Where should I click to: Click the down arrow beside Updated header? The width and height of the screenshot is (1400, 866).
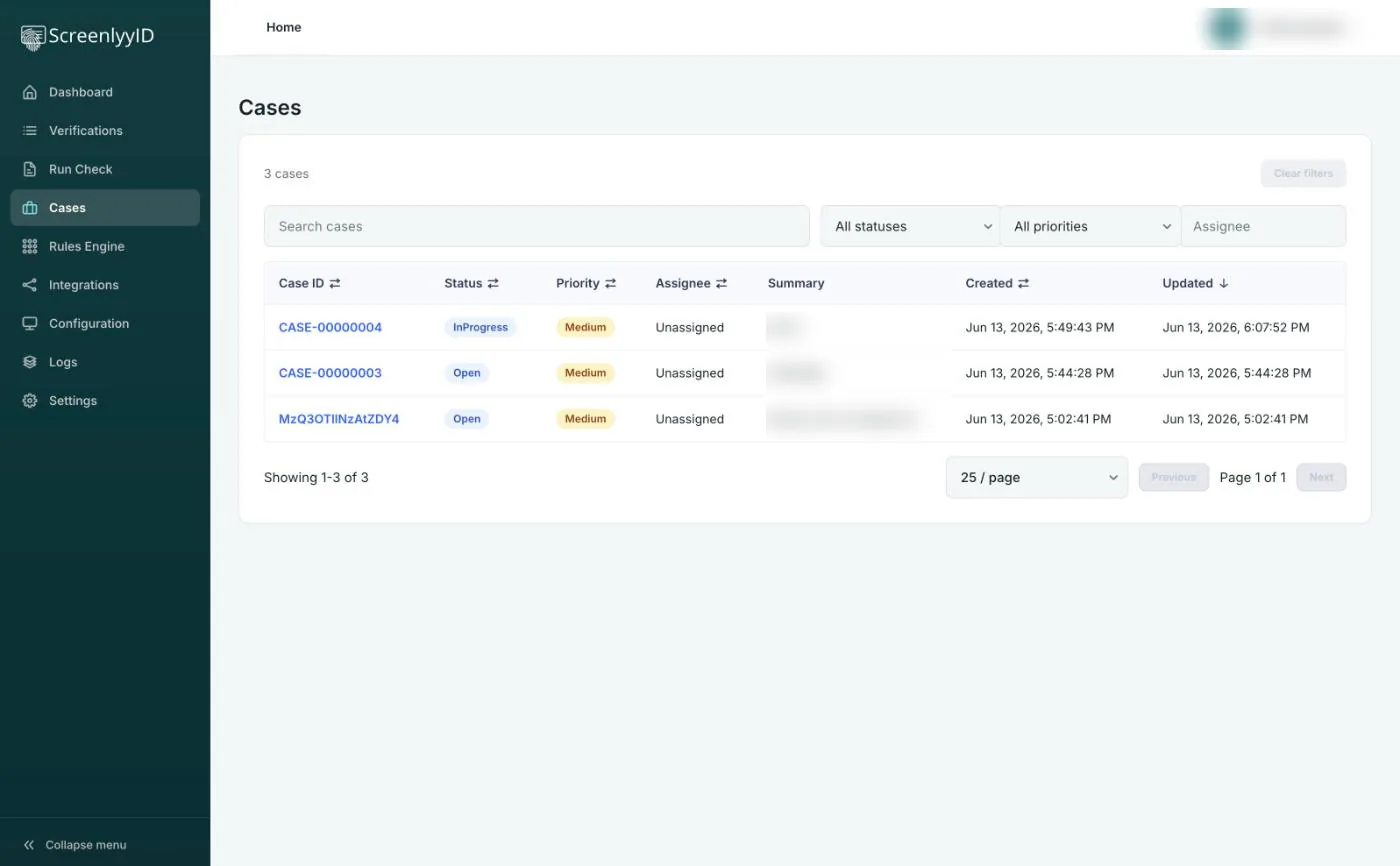click(1224, 284)
